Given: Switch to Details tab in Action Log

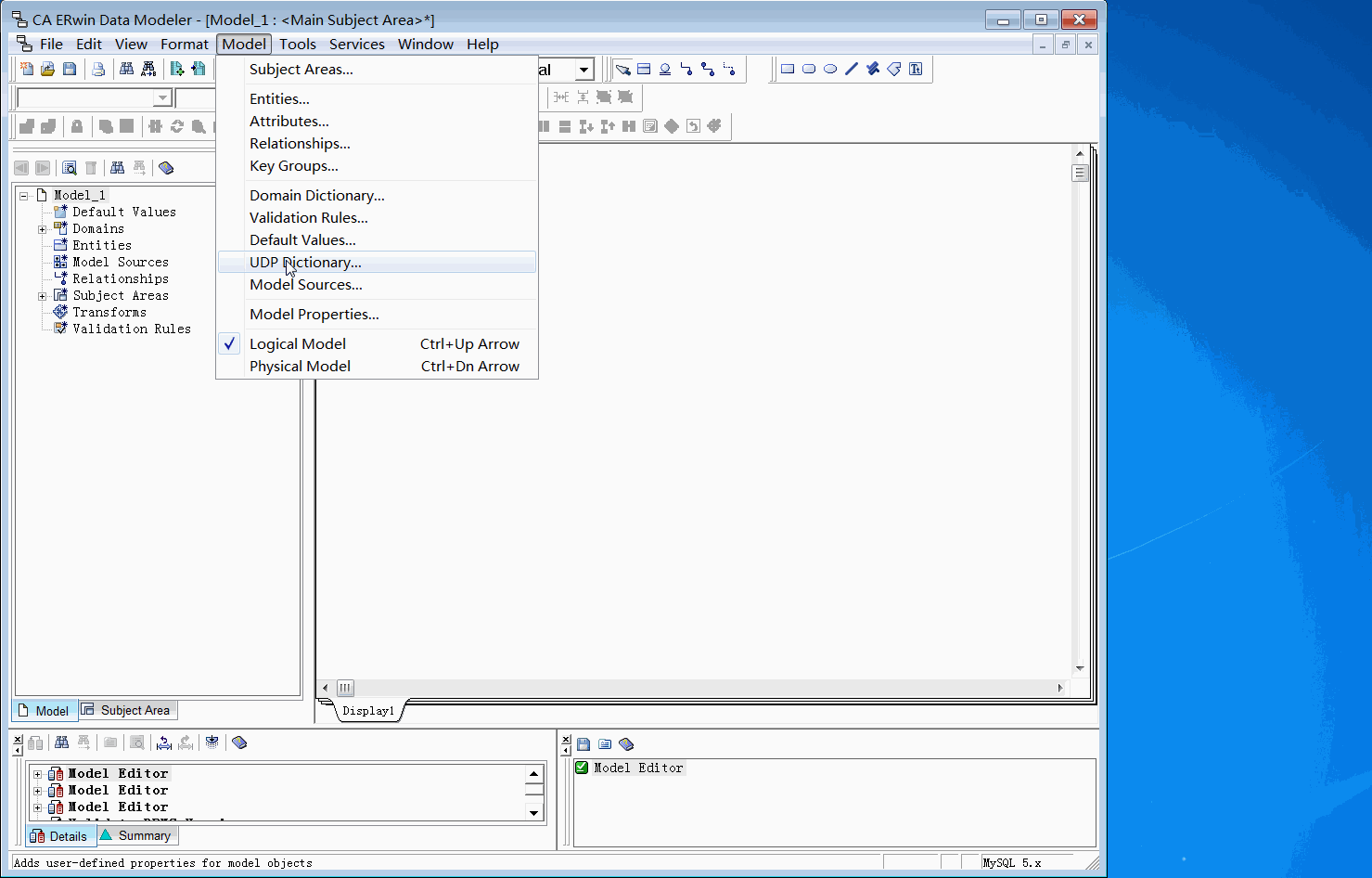Looking at the screenshot, I should point(60,835).
